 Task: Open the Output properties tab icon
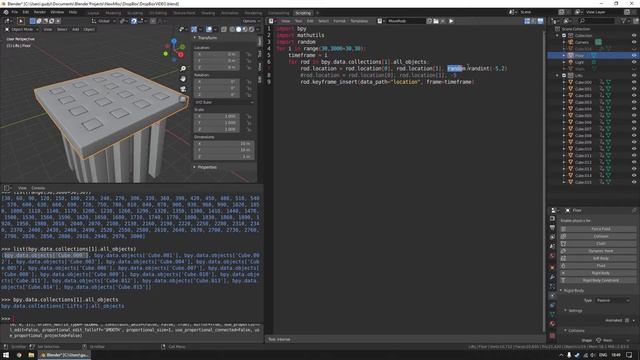click(552, 228)
